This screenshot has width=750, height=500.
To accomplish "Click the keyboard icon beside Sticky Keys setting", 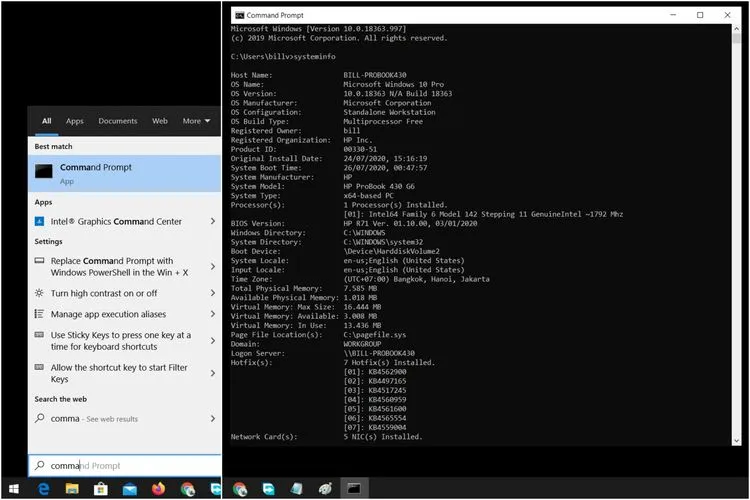I will [x=39, y=334].
